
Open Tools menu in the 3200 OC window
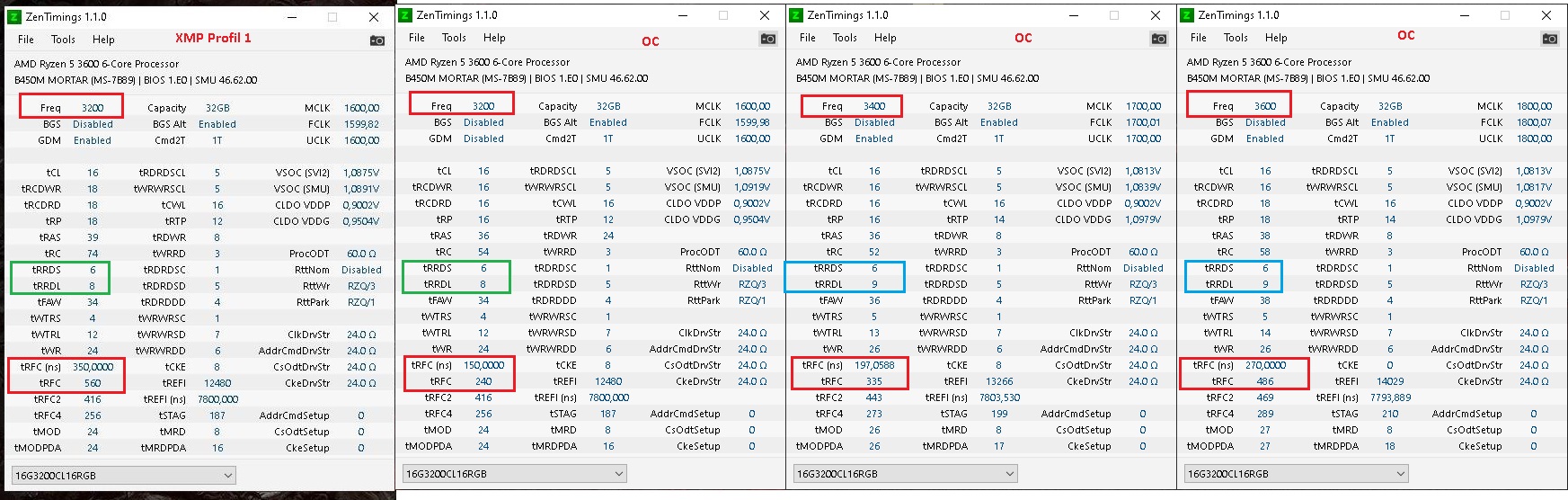tap(454, 38)
